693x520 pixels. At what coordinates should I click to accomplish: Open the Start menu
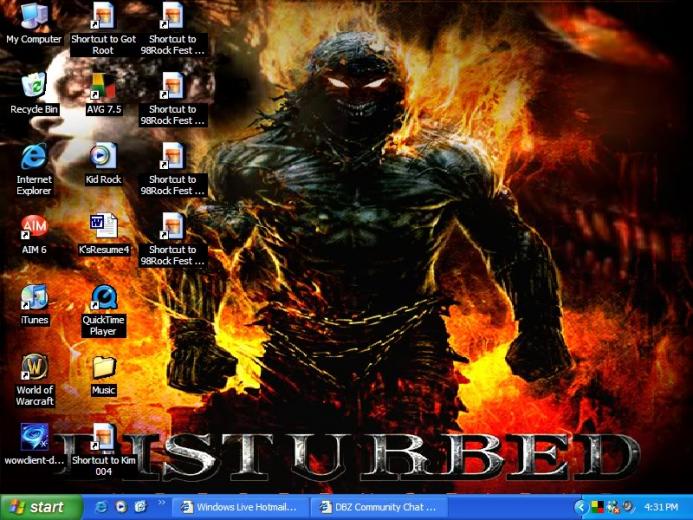click(x=41, y=507)
